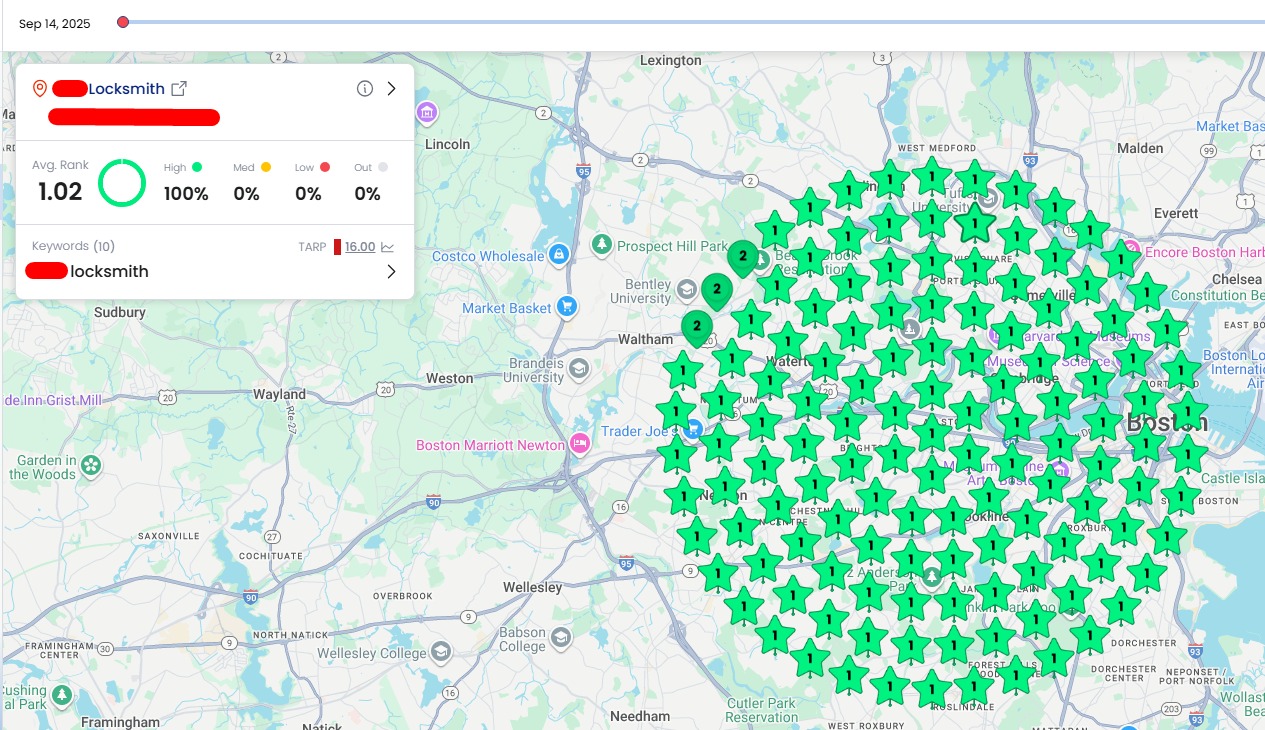
Task: Open the Keywords (10) list
Action: coord(73,246)
